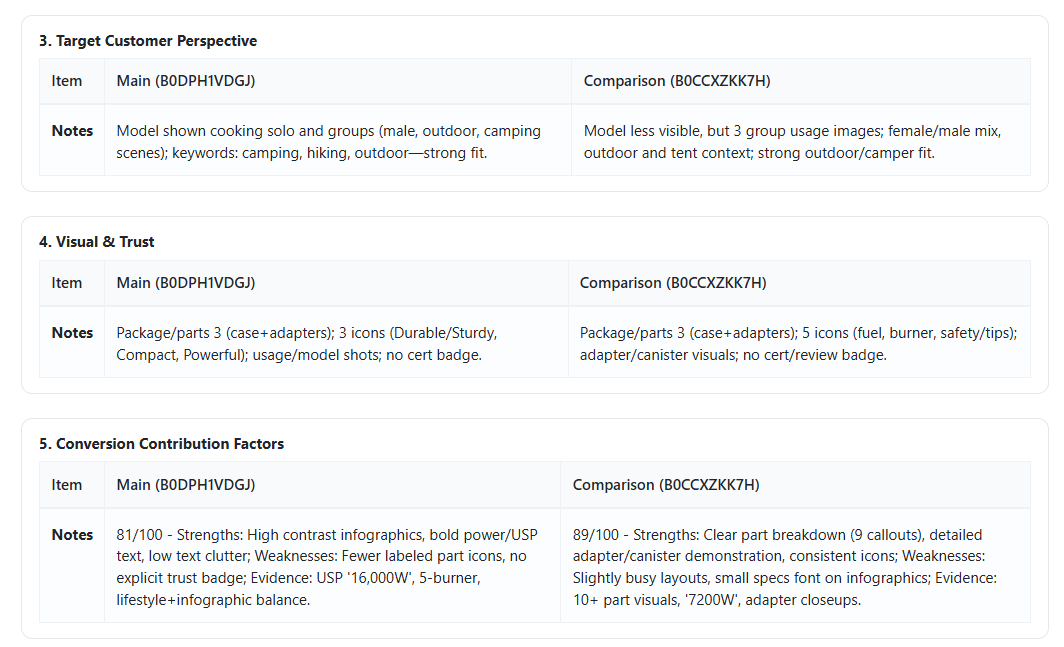This screenshot has width=1064, height=647.
Task: Select the Notes row label in Visual & Trust table
Action: tap(72, 333)
